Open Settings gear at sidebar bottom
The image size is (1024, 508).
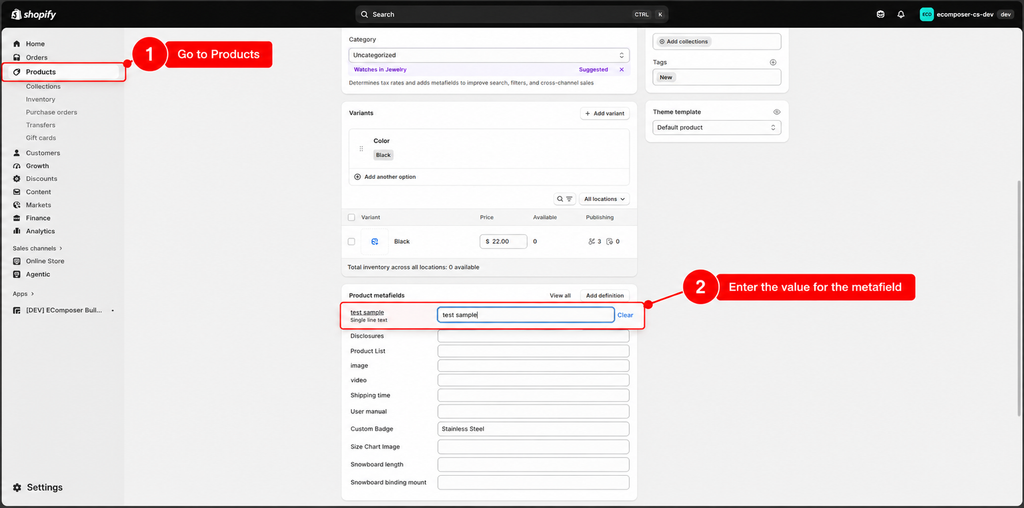tap(17, 488)
